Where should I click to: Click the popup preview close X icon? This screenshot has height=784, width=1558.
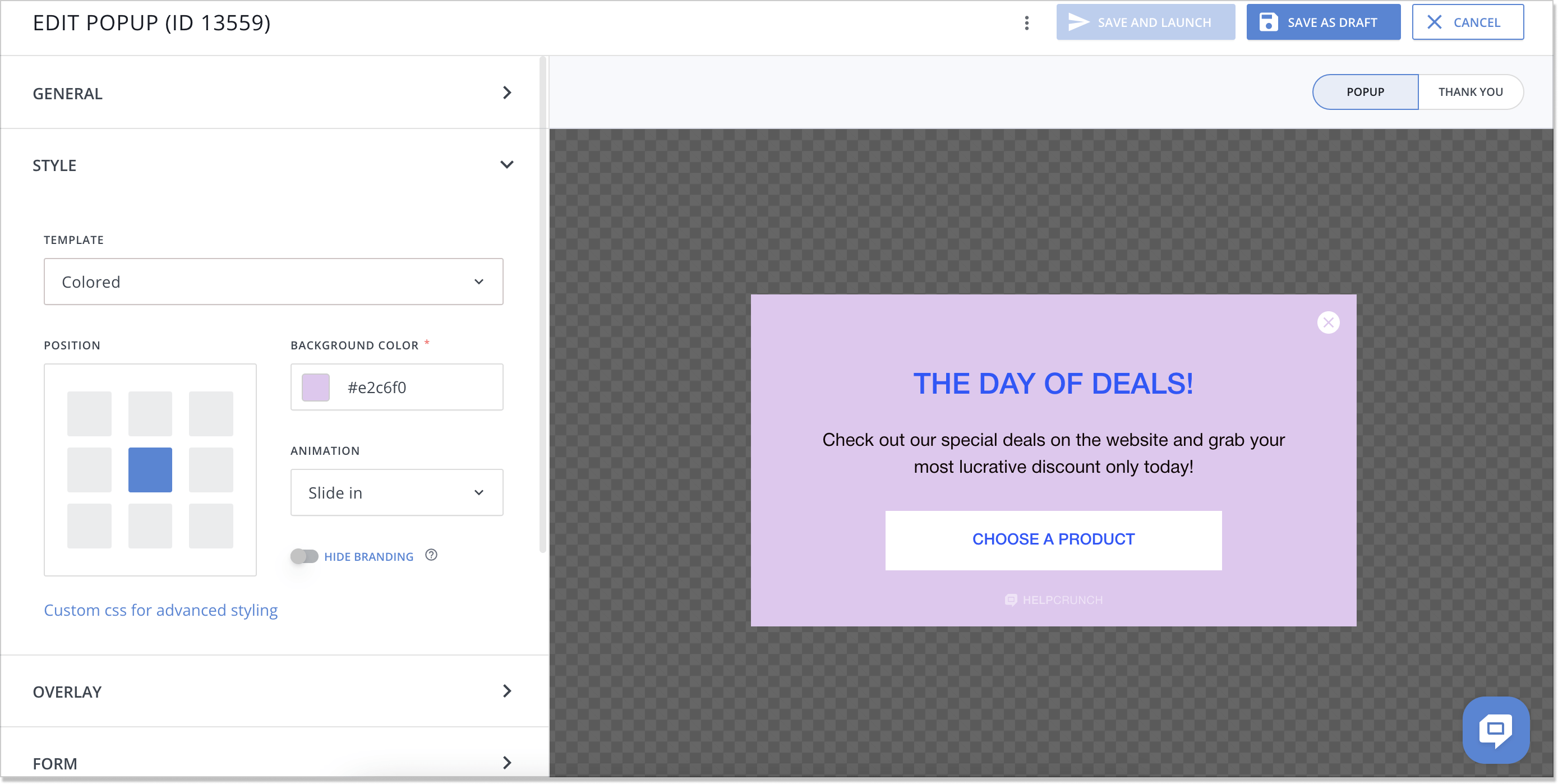tap(1328, 322)
